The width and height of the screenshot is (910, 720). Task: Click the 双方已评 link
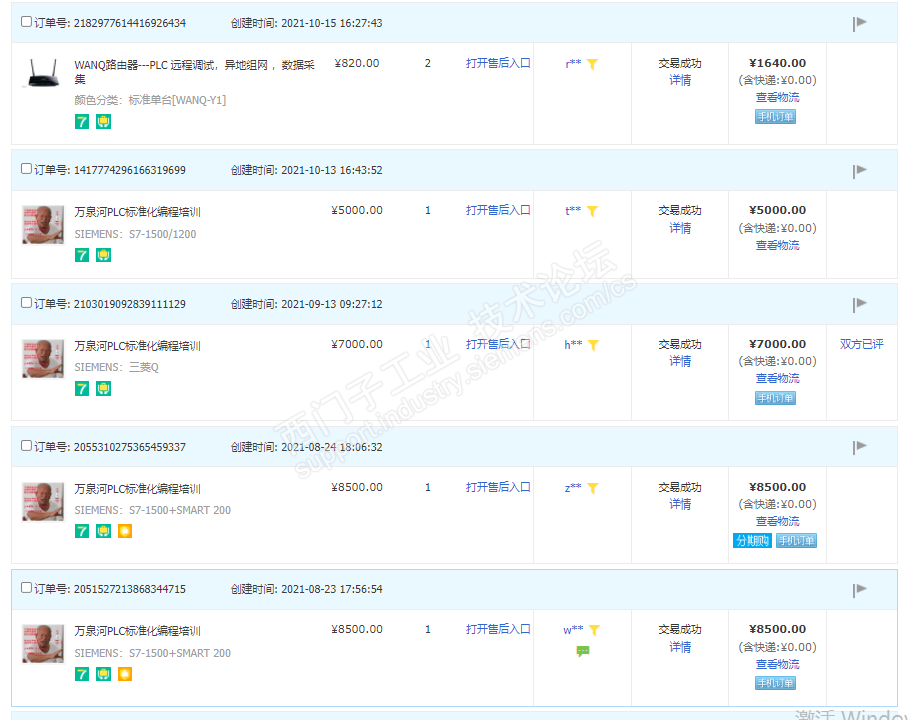[x=861, y=344]
